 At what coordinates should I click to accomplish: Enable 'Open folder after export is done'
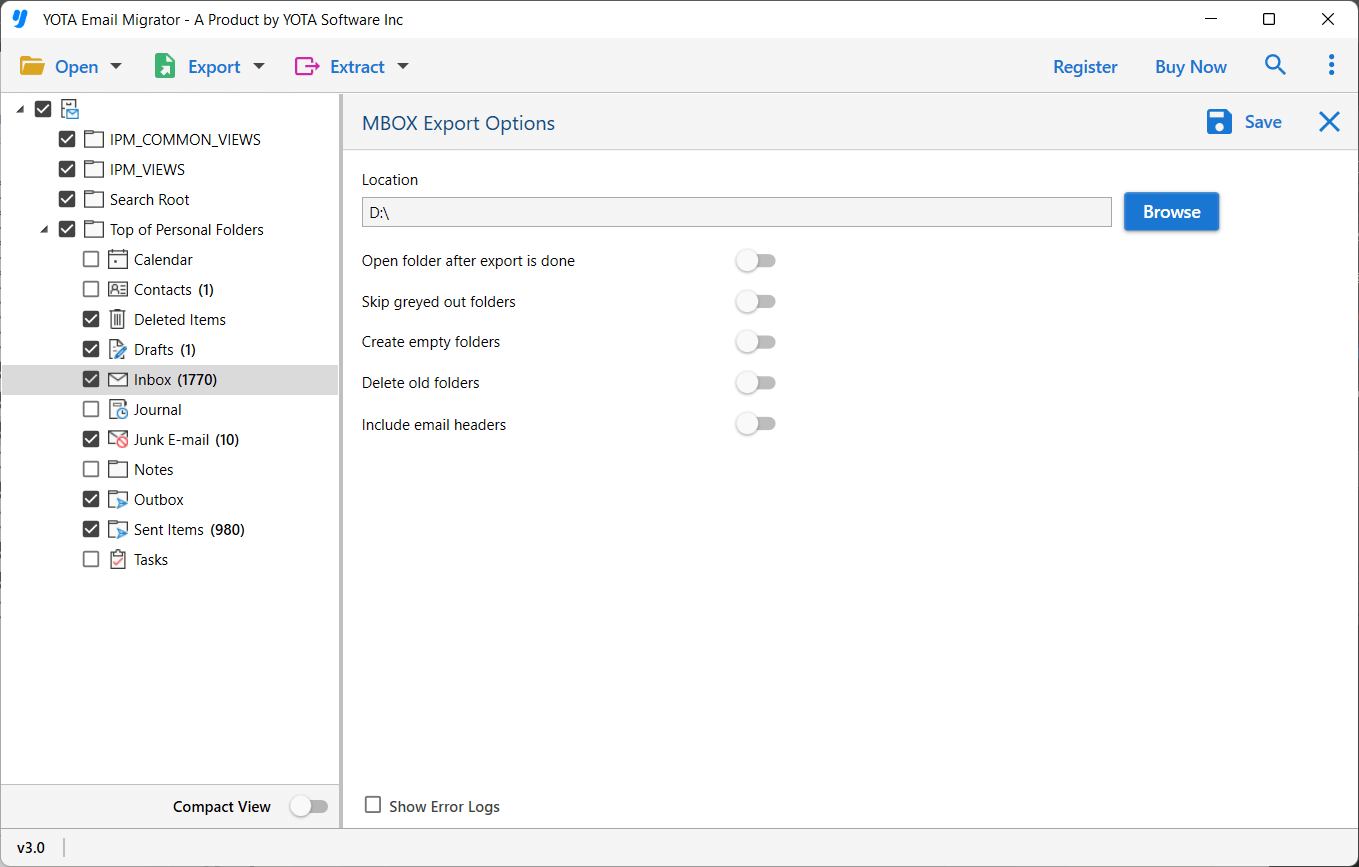pos(756,260)
